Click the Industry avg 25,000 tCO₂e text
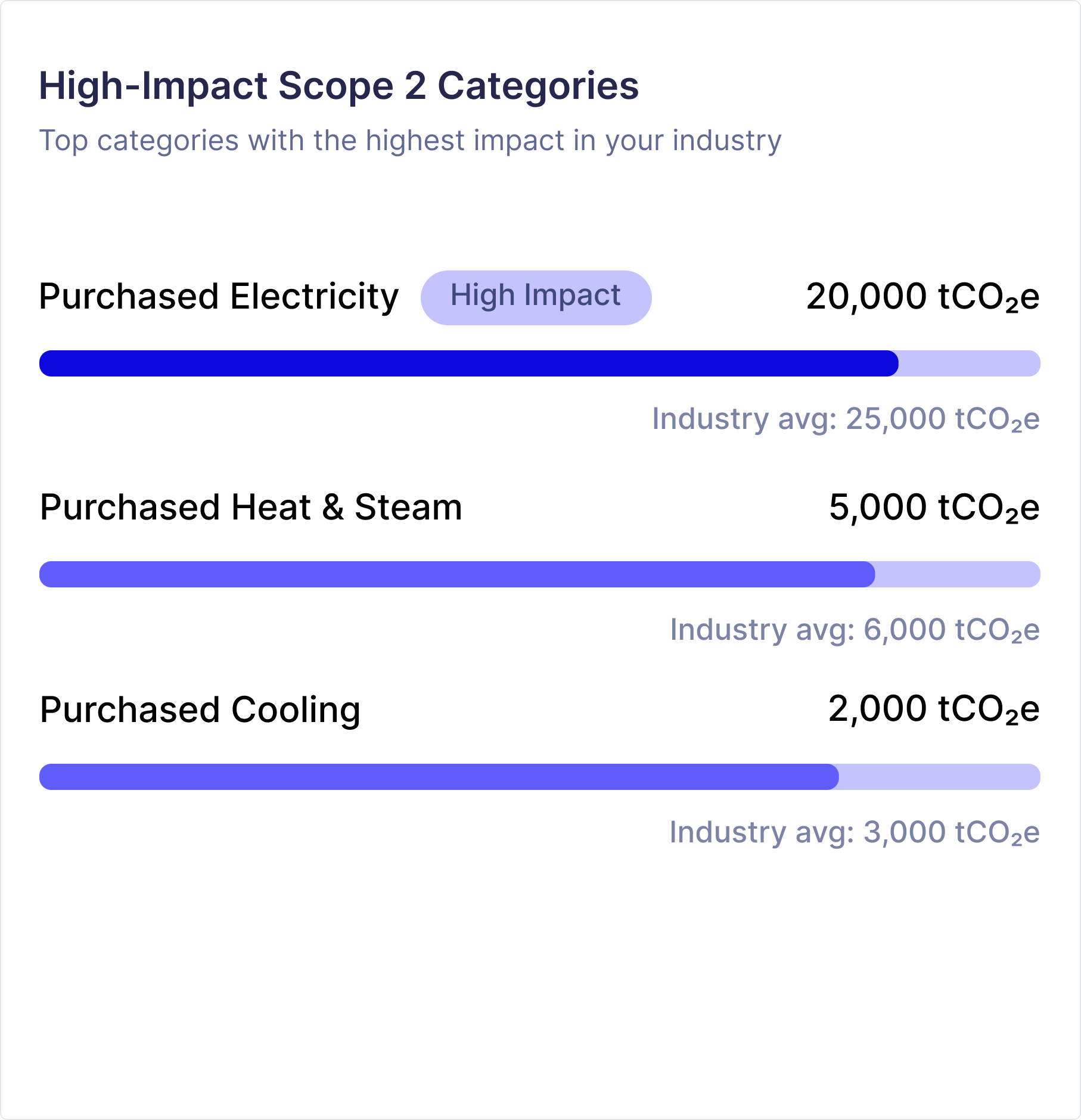This screenshot has width=1081, height=1120. (x=846, y=419)
